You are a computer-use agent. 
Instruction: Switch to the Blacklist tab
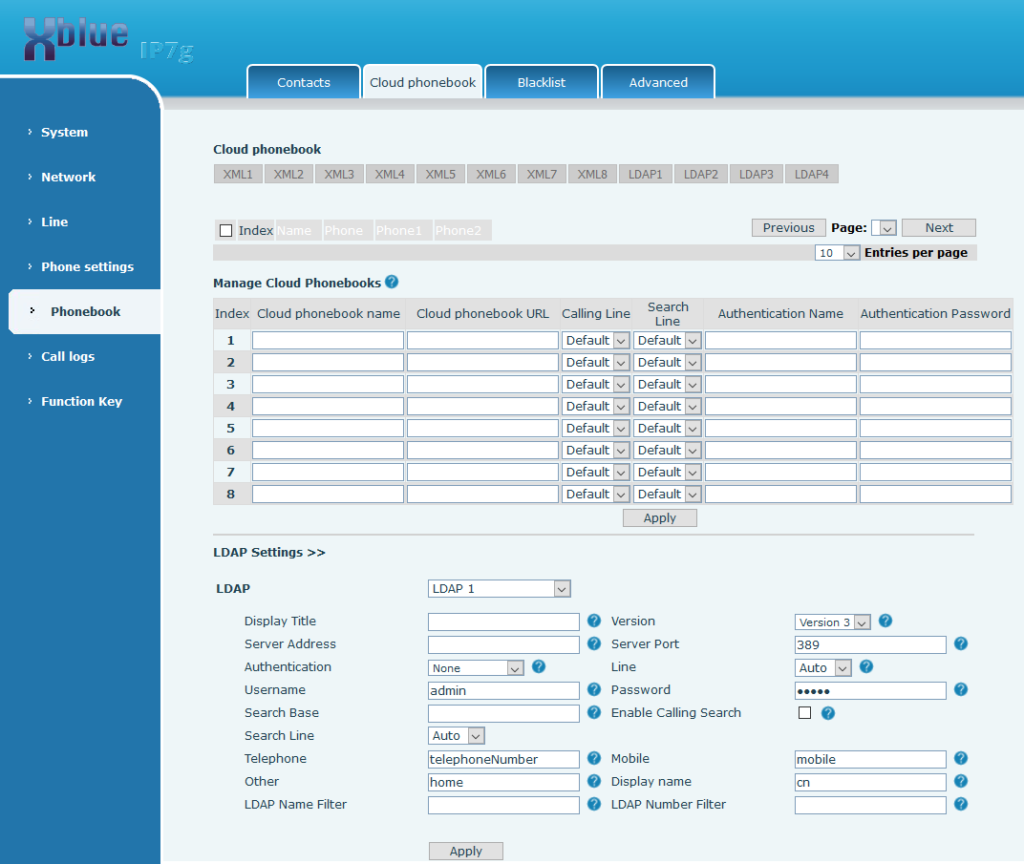[x=541, y=83]
